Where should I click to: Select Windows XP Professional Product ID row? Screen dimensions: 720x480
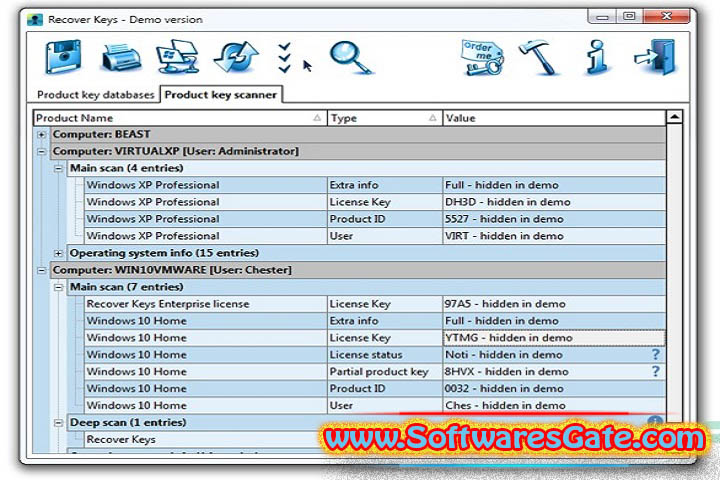(375, 219)
